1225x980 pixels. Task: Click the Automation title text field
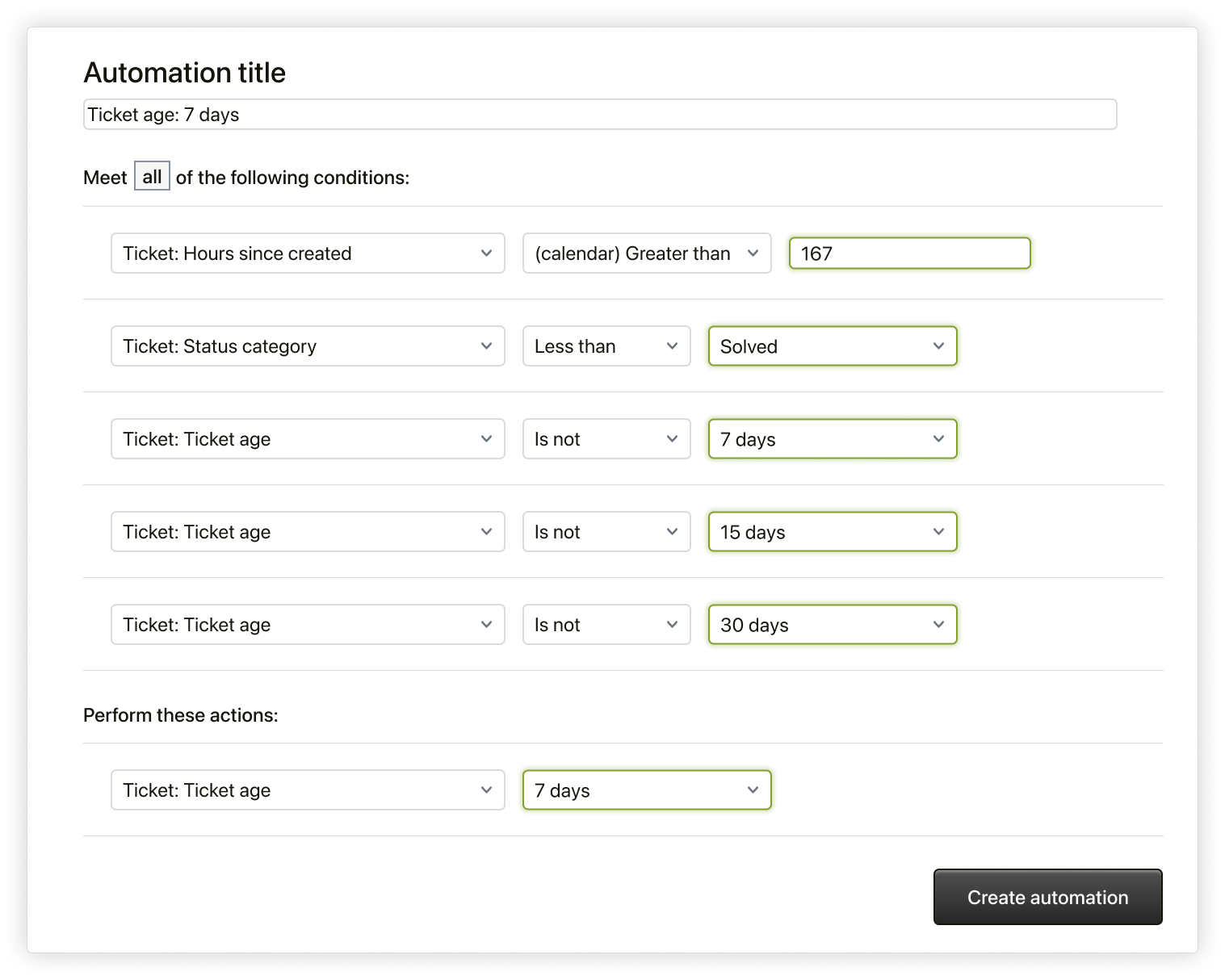click(599, 115)
